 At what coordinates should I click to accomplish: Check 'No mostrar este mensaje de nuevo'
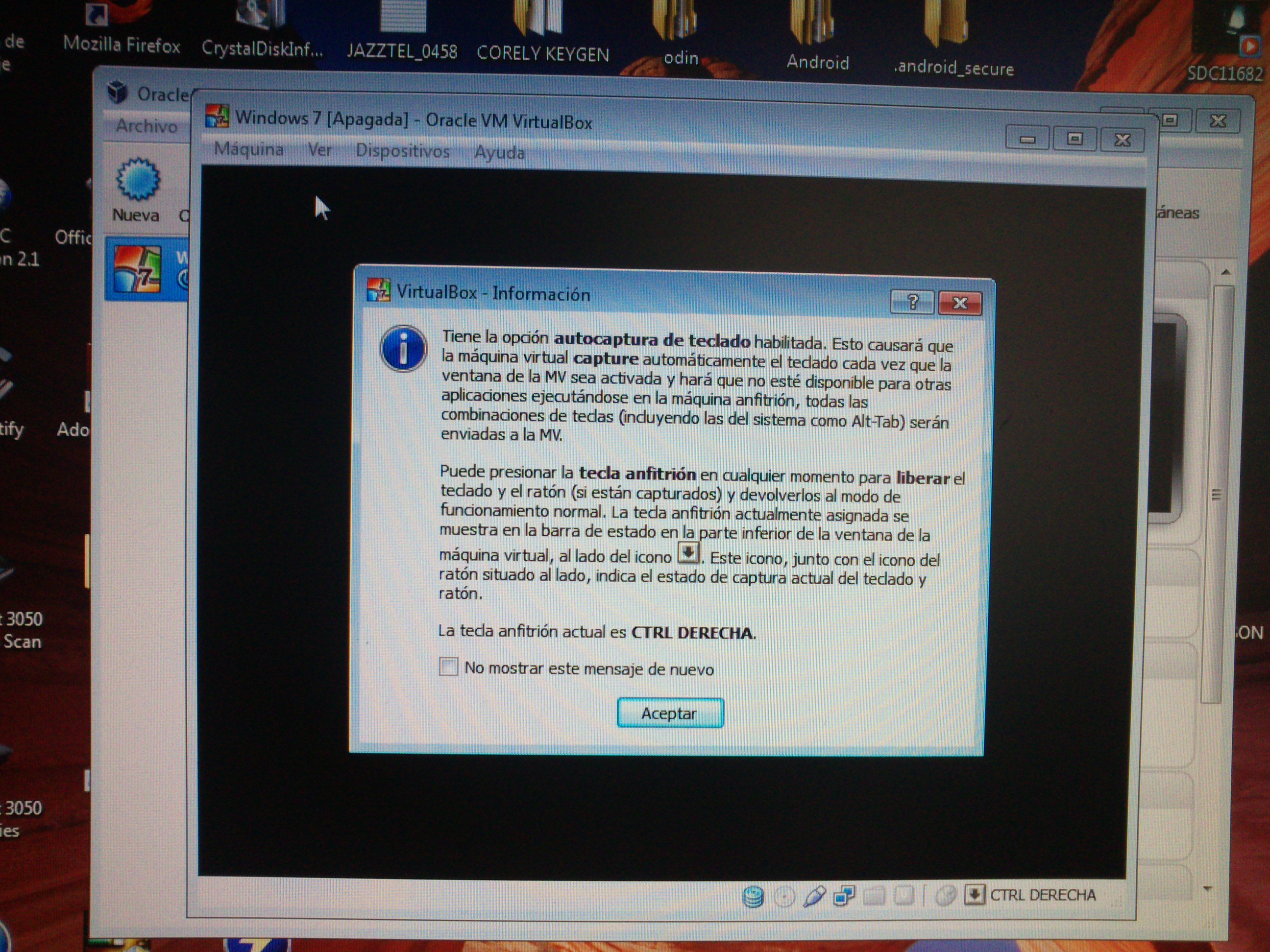(448, 667)
